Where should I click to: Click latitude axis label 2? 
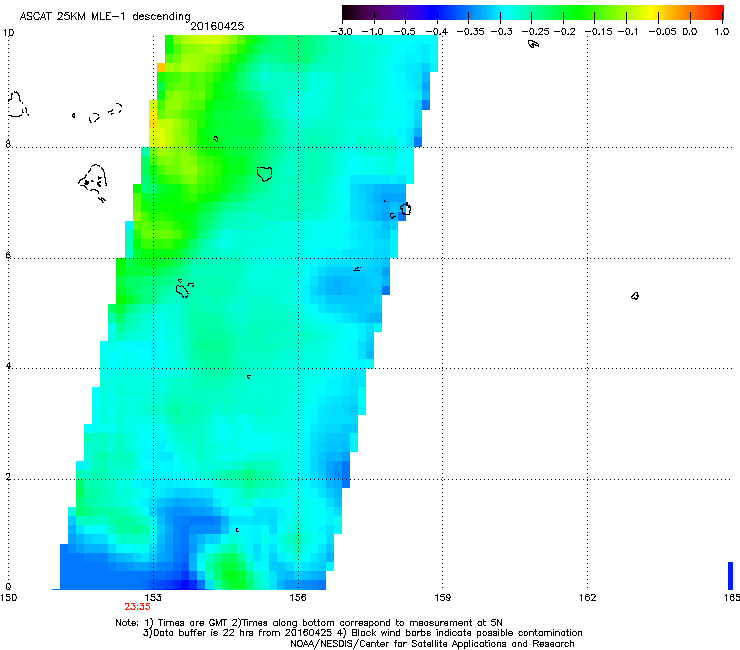(x=8, y=477)
